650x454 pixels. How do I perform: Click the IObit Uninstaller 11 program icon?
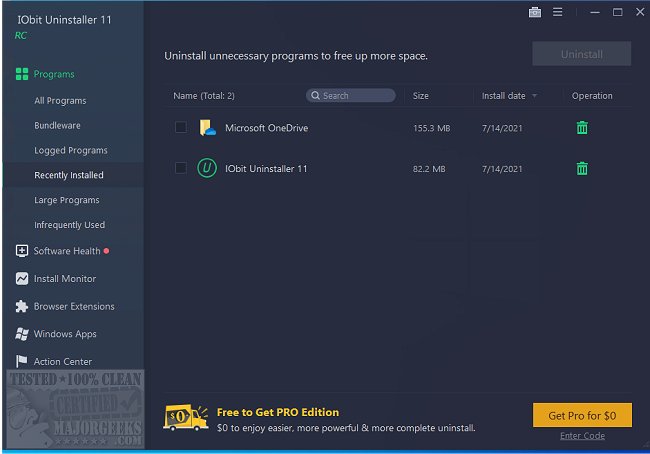point(207,168)
